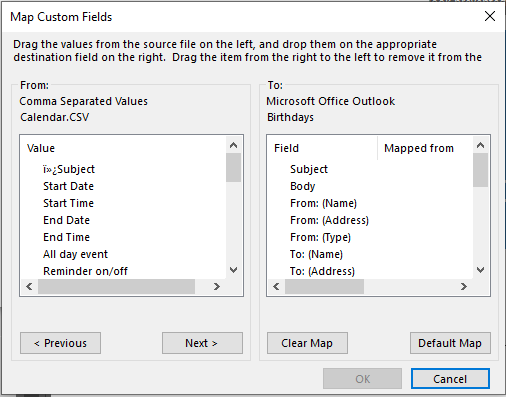Viewport: 506px width, 397px height.
Task: Click the up arrow on Field list scrollbar
Action: click(x=480, y=145)
